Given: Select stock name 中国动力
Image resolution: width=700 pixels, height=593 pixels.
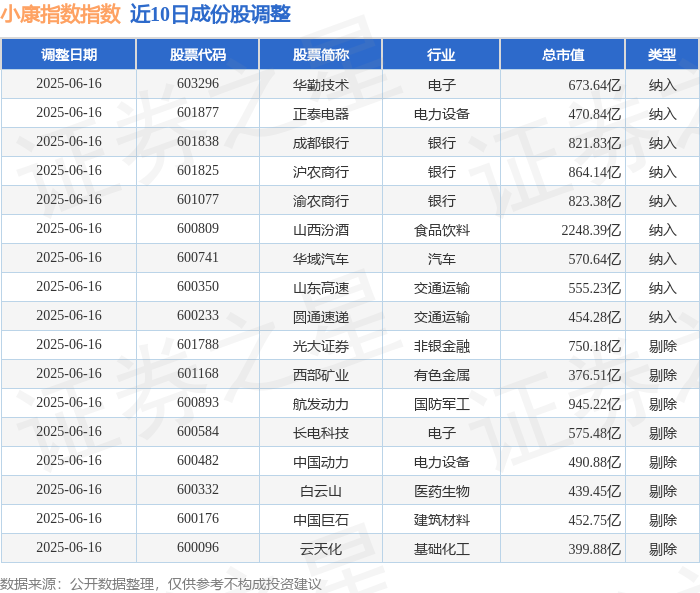Looking at the screenshot, I should [x=321, y=462].
